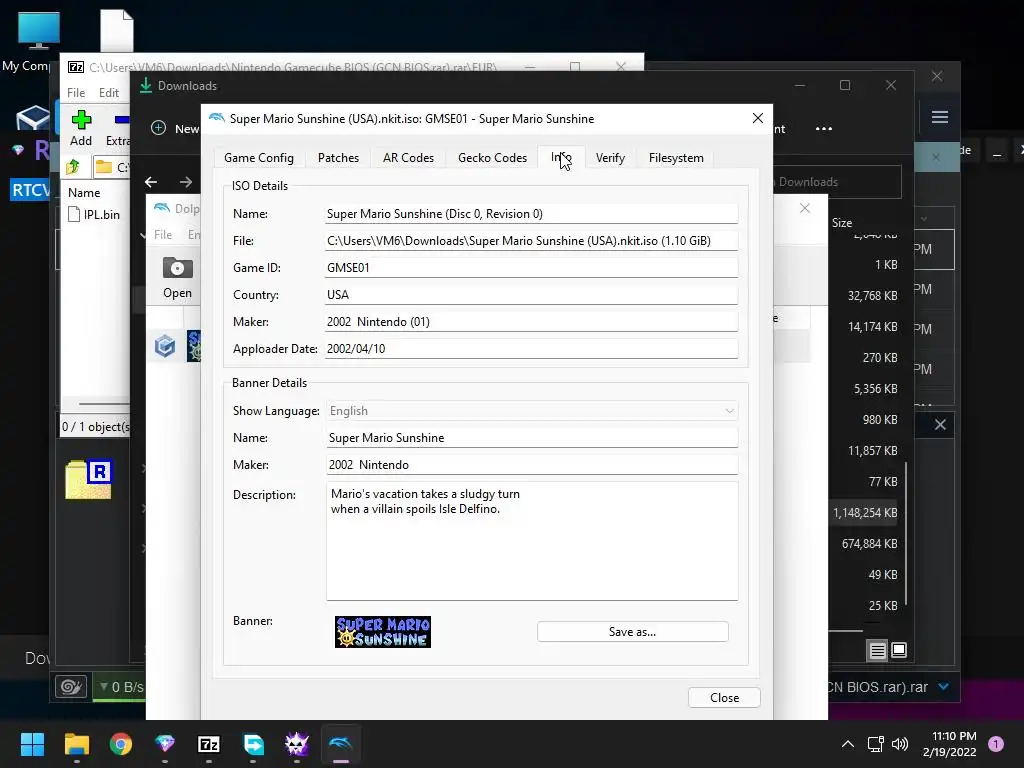Click the Open disc icon in Dolphin
Image resolution: width=1024 pixels, height=768 pixels.
(177, 277)
